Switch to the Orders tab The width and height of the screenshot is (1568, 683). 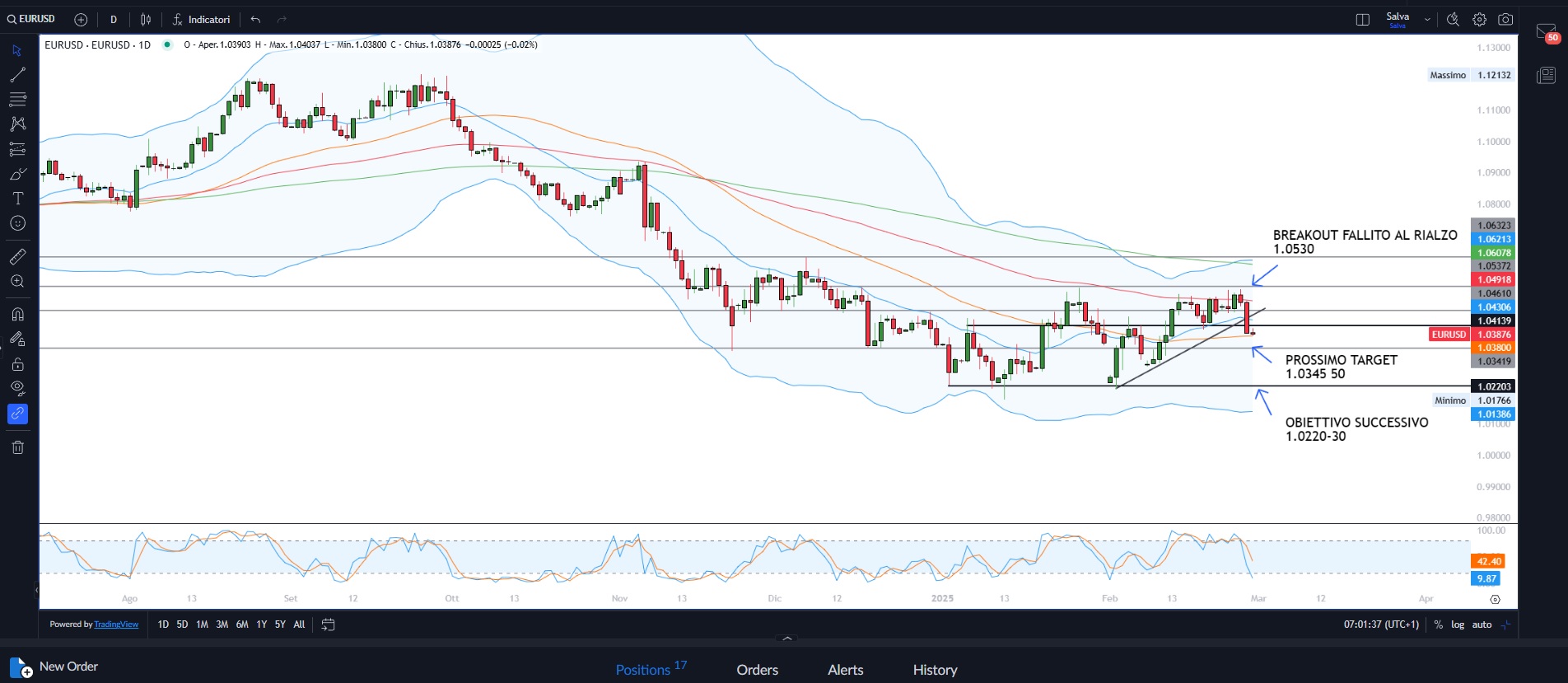[x=757, y=670]
